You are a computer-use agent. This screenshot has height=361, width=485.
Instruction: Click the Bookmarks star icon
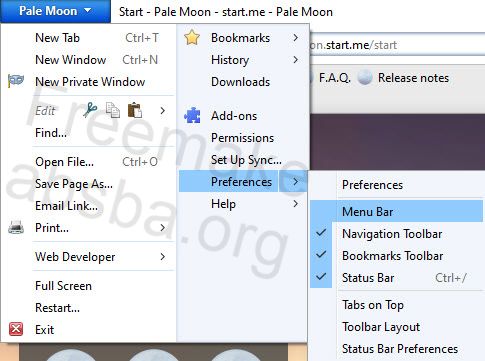192,37
